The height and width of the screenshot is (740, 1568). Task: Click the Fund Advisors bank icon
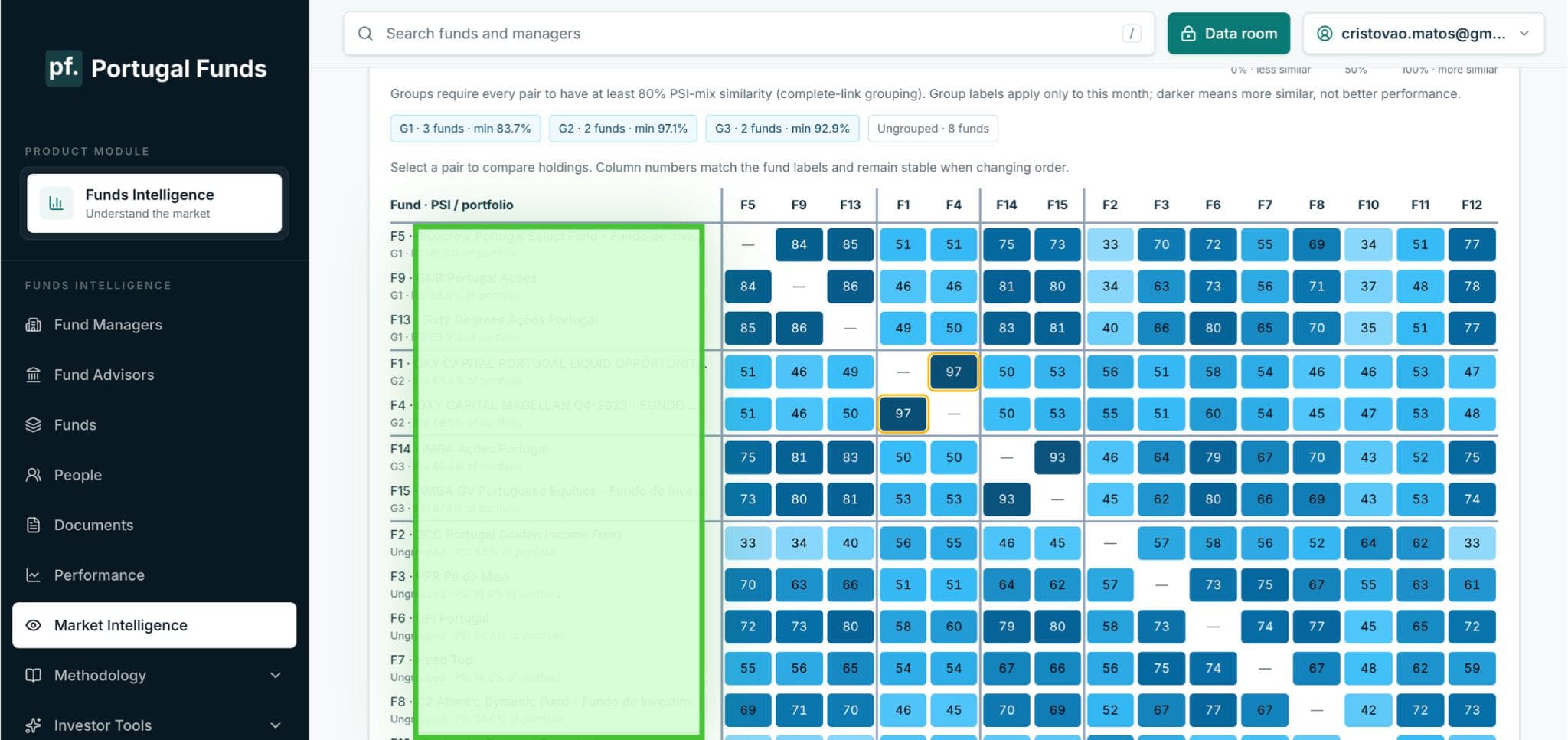pos(33,375)
